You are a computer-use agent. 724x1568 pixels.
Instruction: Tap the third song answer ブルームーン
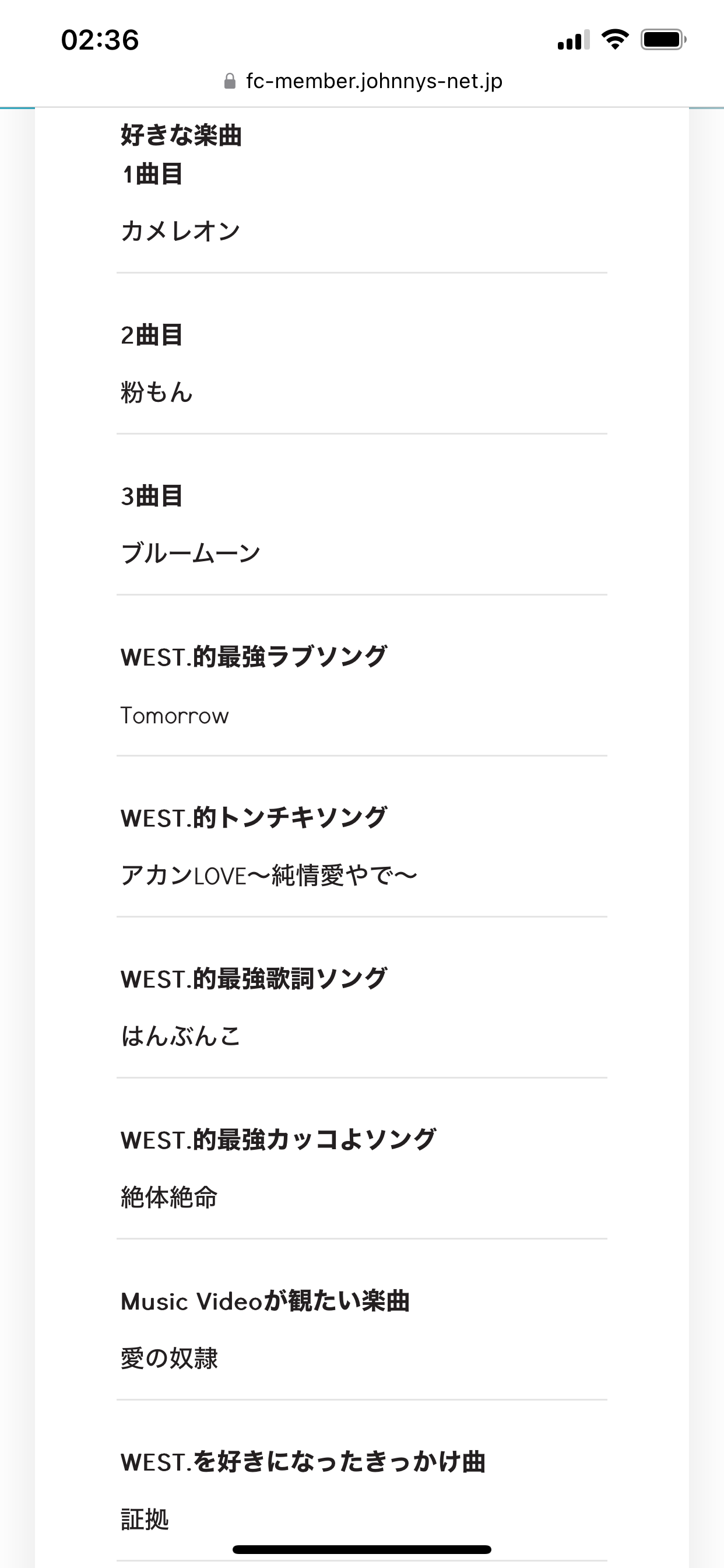point(191,554)
